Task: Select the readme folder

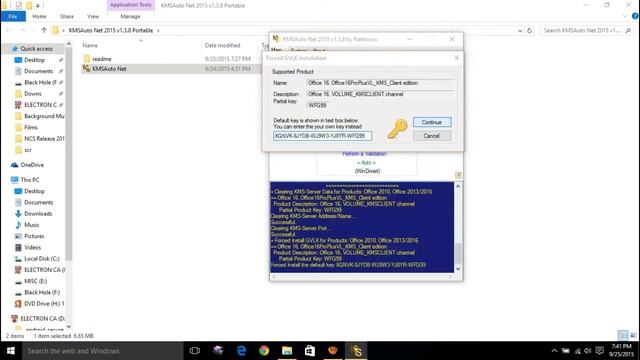Action: point(101,59)
